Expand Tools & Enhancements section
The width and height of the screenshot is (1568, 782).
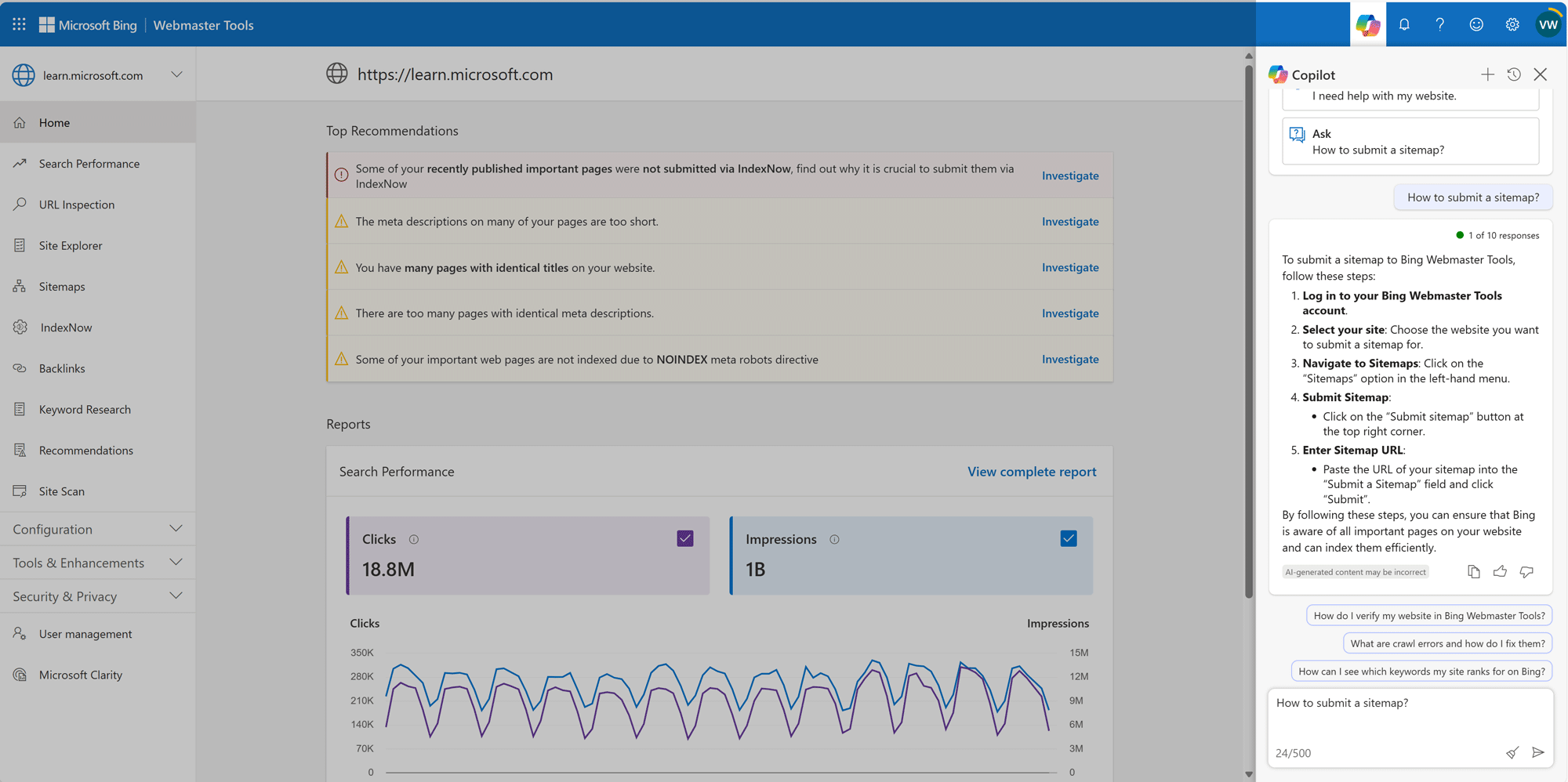pos(97,563)
